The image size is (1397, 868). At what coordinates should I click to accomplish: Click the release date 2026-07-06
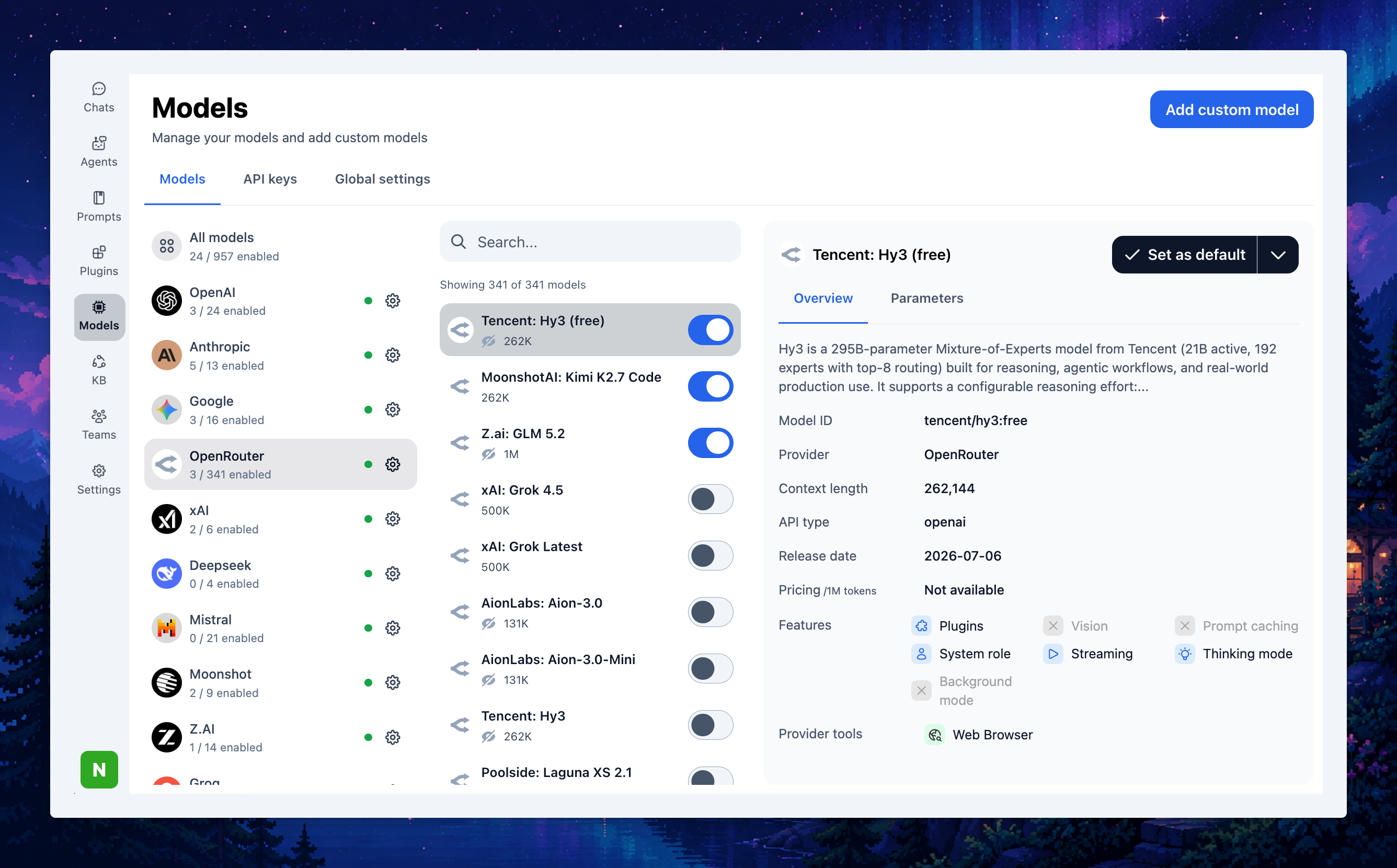[x=963, y=556]
